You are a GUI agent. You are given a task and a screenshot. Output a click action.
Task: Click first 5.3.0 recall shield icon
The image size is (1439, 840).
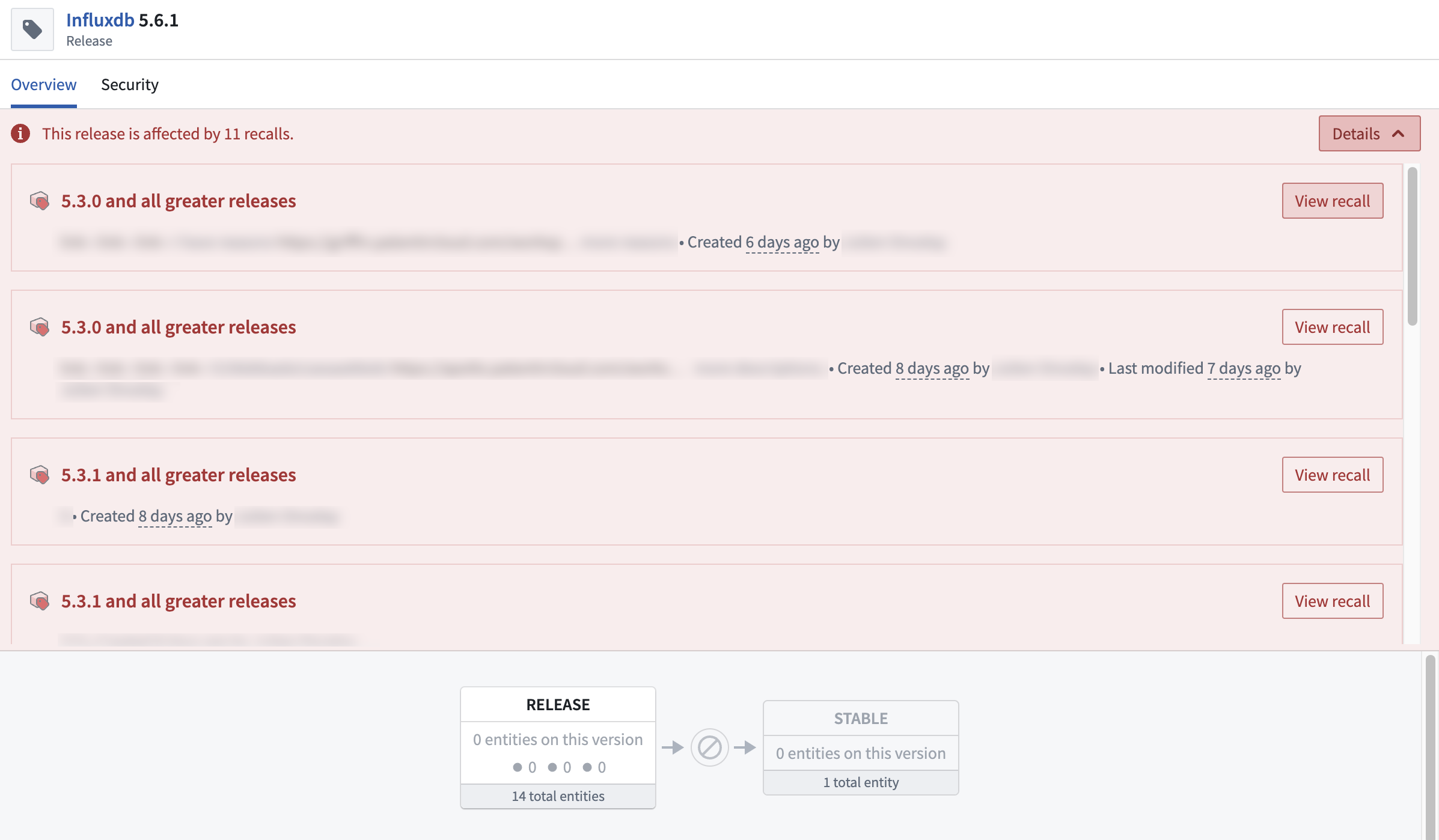pyautogui.click(x=40, y=201)
